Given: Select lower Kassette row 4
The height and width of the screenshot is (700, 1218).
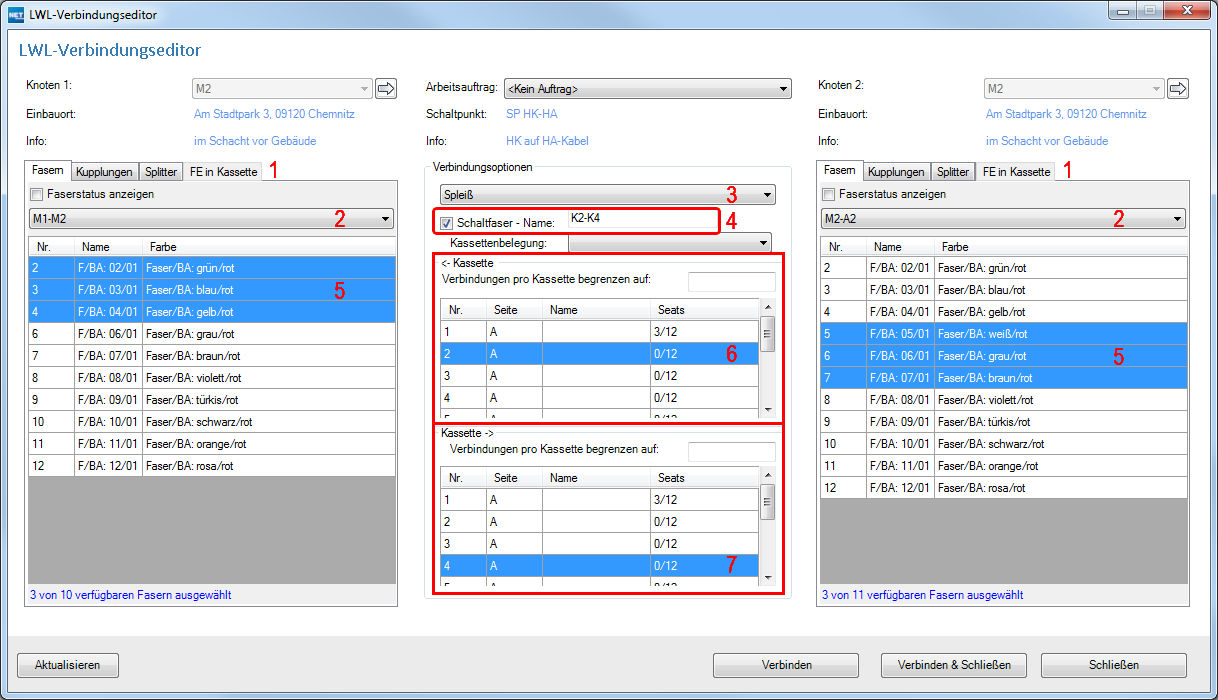Looking at the screenshot, I should coord(600,566).
